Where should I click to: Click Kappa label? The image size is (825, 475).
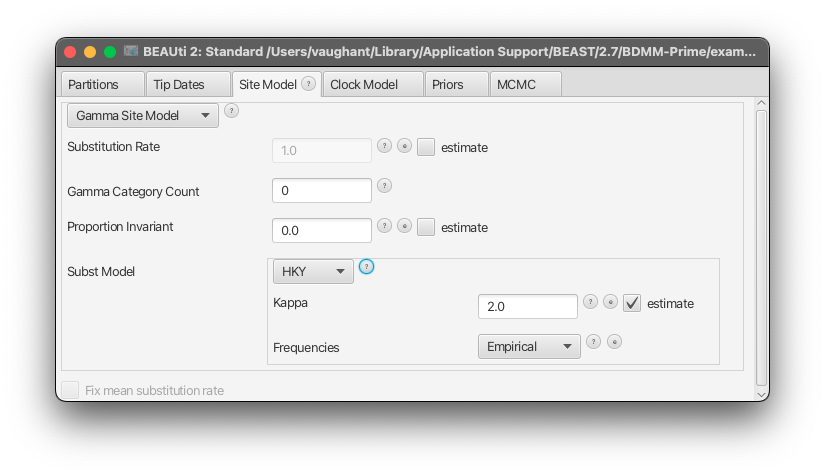290,302
